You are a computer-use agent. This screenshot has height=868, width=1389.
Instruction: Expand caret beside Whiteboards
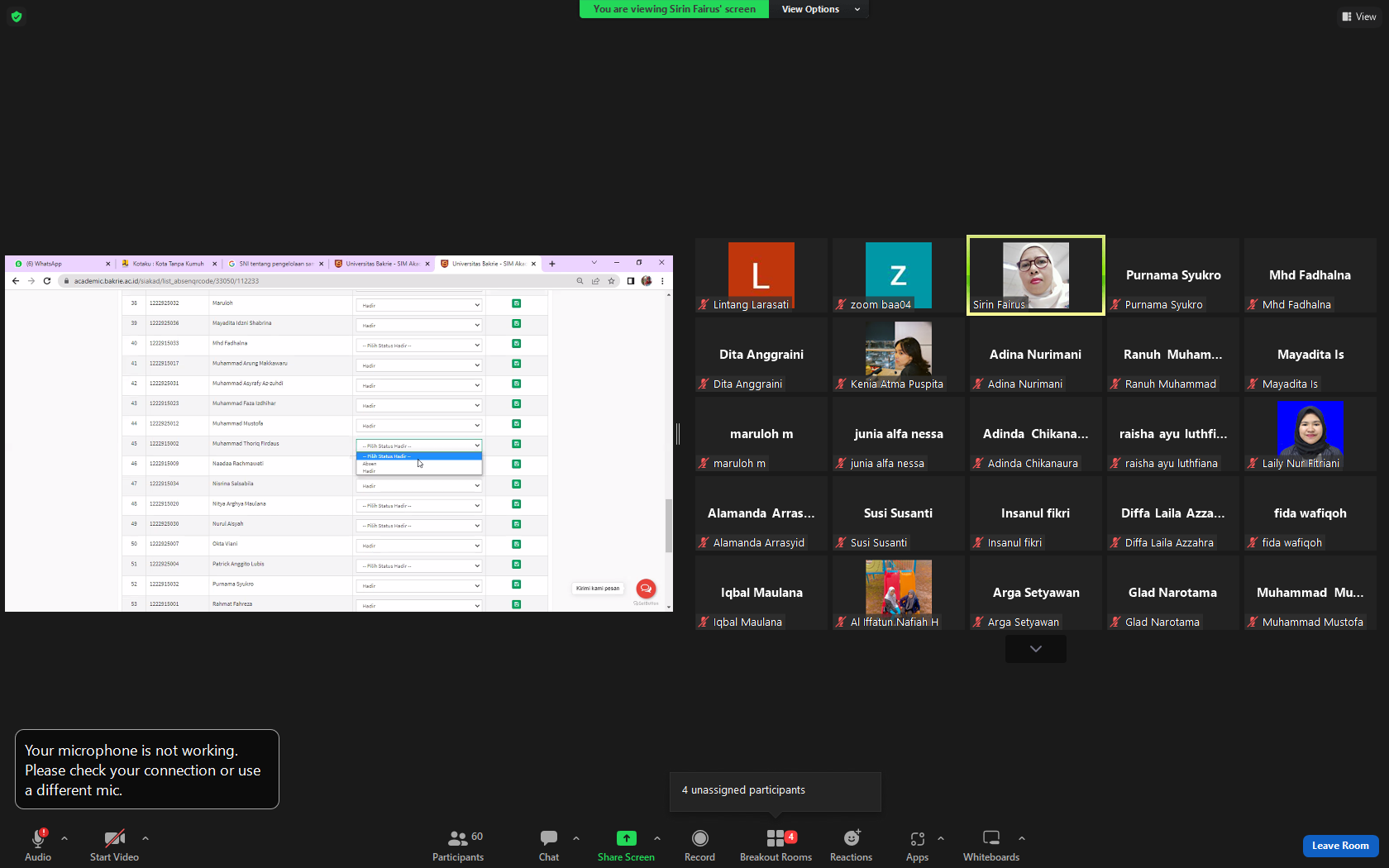[1022, 838]
